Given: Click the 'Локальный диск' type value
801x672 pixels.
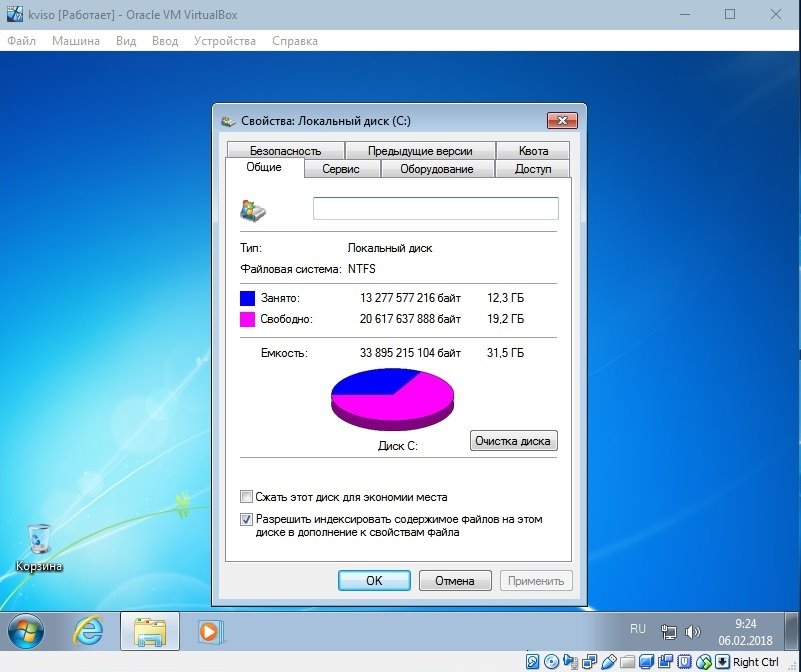Looking at the screenshot, I should 390,248.
